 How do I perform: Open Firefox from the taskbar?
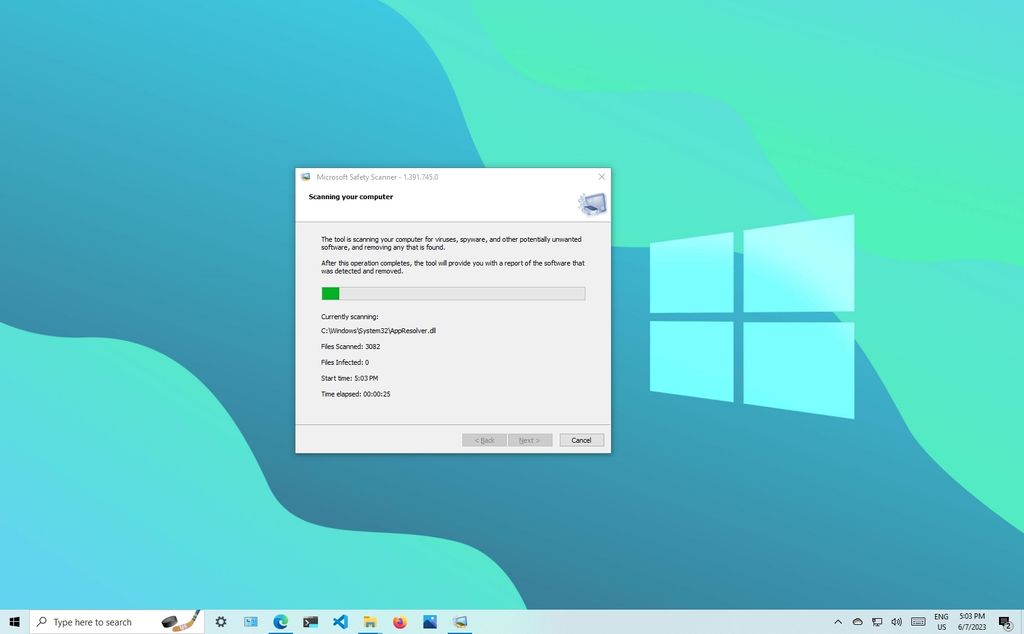click(399, 621)
